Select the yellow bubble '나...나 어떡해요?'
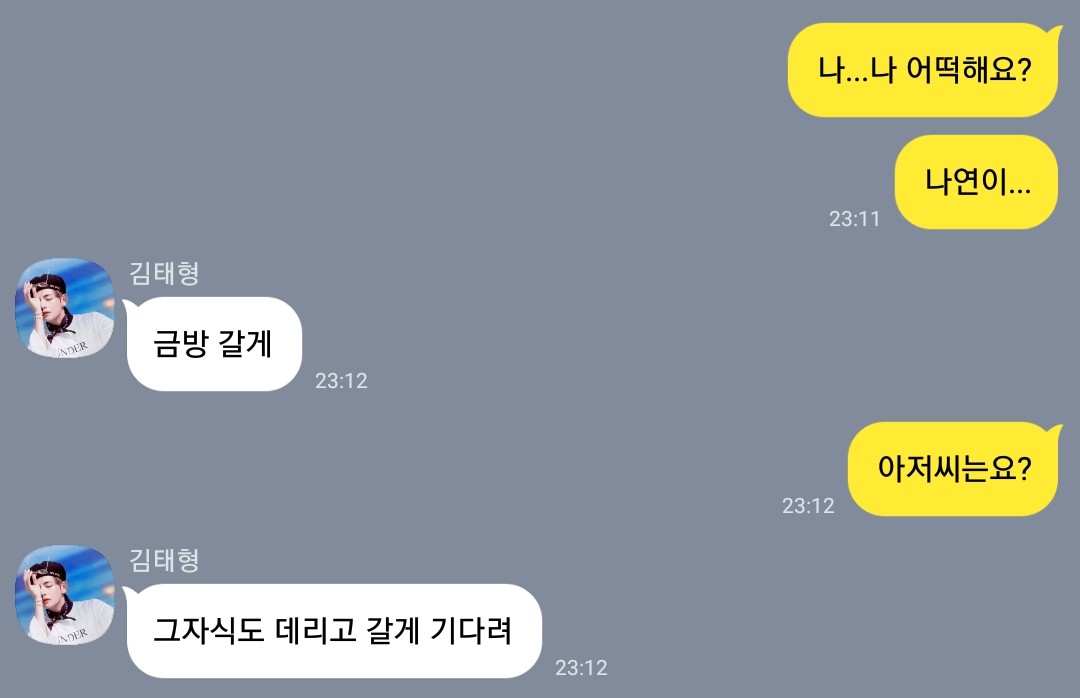The height and width of the screenshot is (698, 1080). tap(923, 70)
